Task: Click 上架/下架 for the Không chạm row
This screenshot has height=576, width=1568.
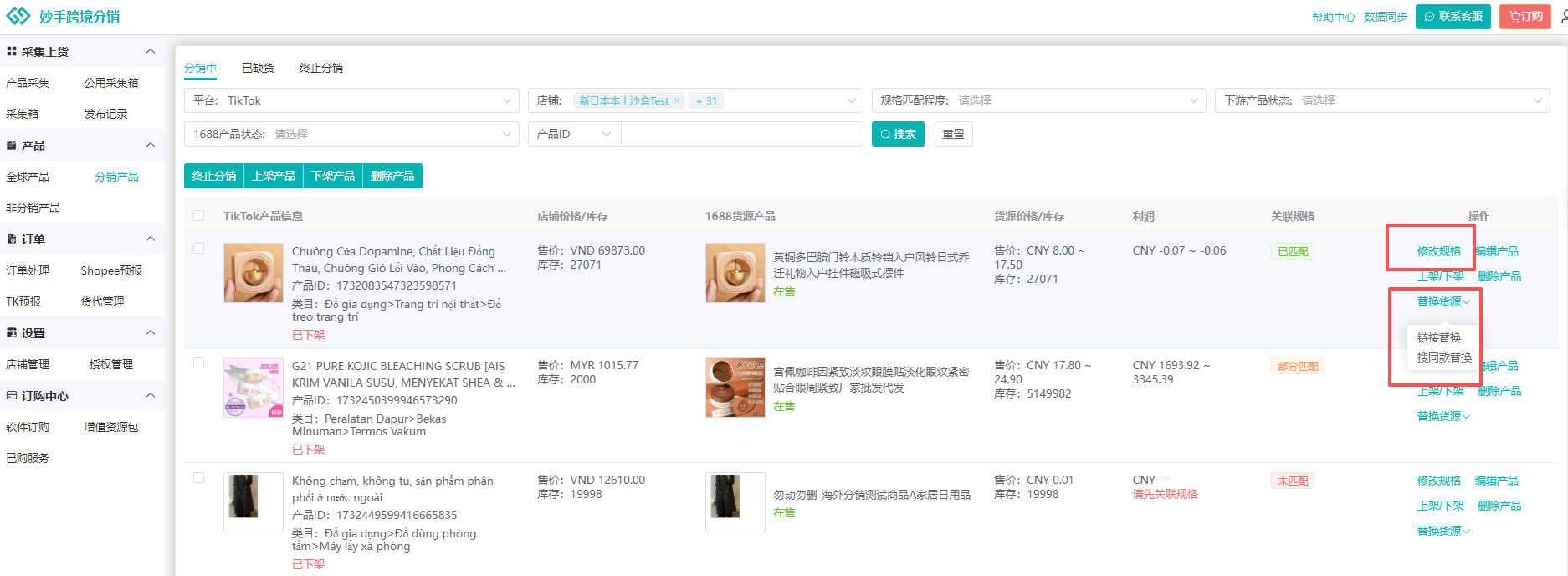Action: pyautogui.click(x=1440, y=506)
